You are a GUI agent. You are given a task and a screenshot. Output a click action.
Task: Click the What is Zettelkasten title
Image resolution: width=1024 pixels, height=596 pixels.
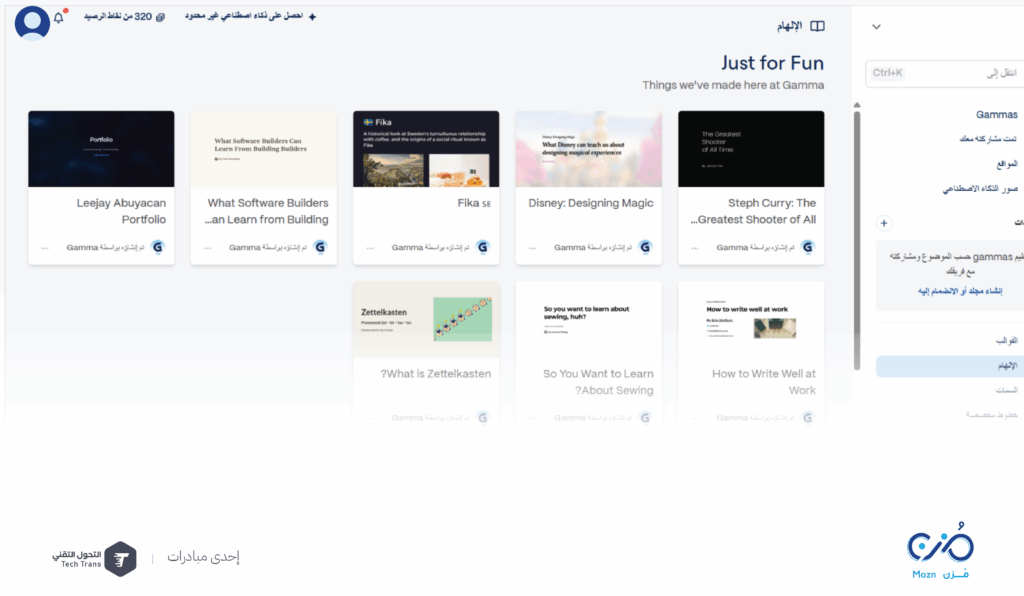(x=436, y=374)
